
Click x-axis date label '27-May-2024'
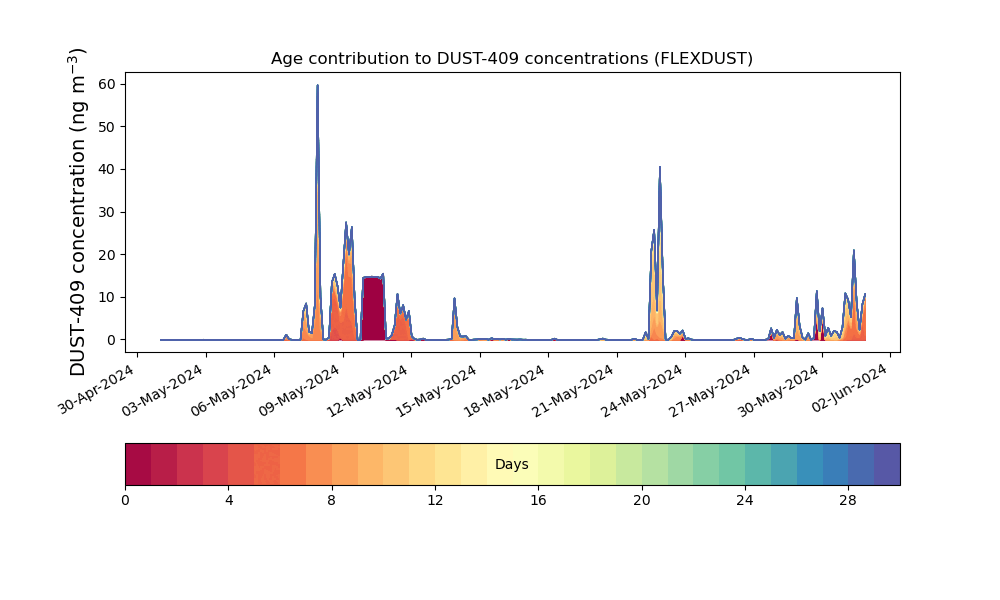click(x=713, y=389)
